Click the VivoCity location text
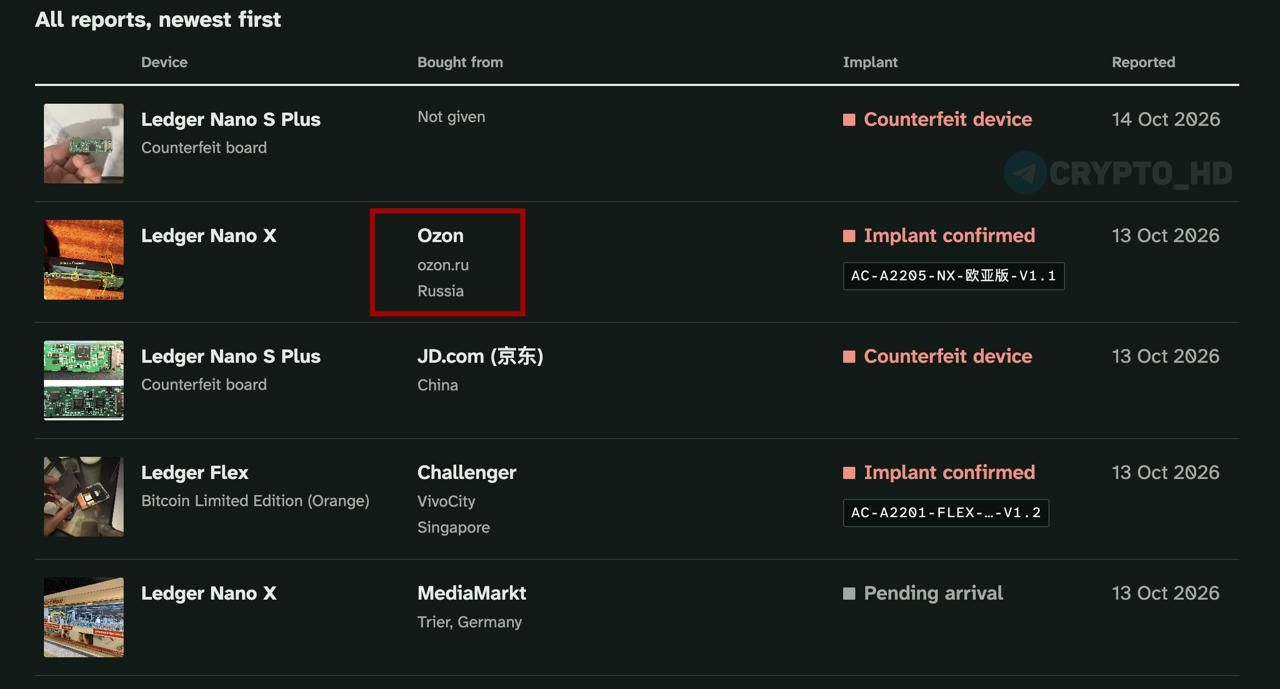1280x689 pixels. [x=446, y=501]
